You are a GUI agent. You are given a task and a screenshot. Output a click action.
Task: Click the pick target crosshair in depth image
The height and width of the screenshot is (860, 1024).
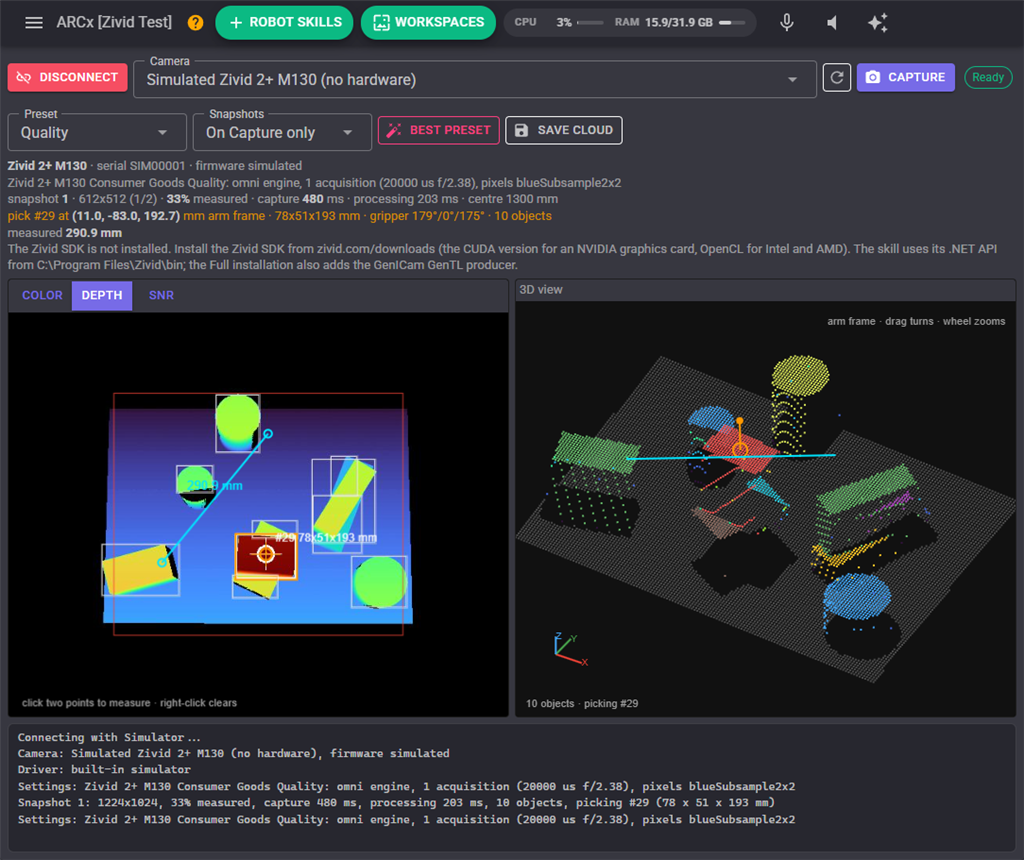[x=266, y=554]
